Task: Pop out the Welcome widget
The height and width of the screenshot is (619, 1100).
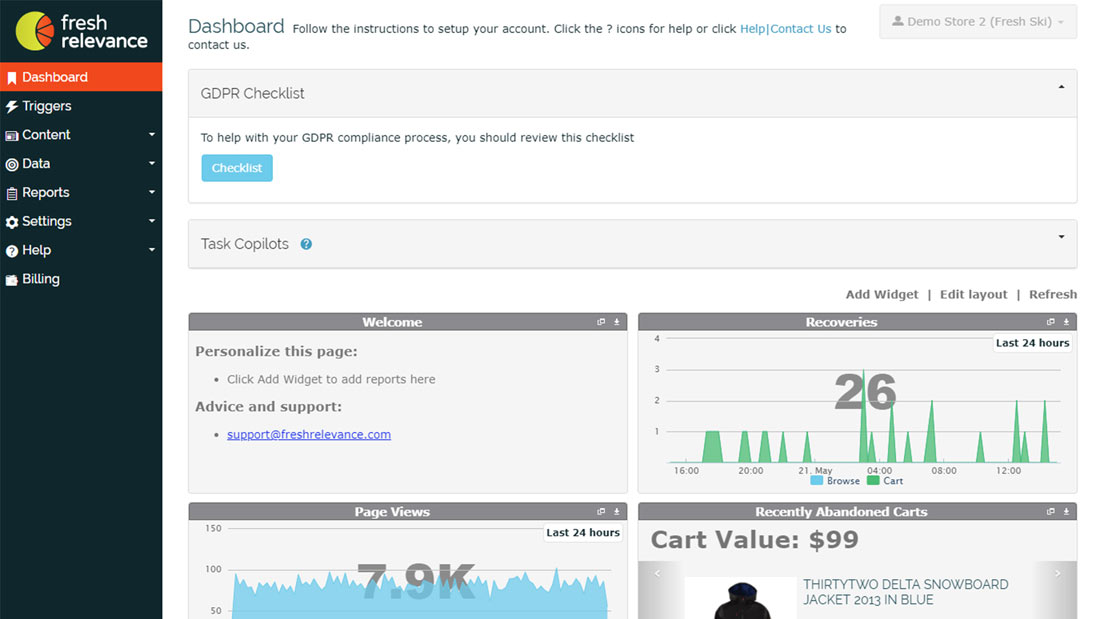Action: click(601, 322)
